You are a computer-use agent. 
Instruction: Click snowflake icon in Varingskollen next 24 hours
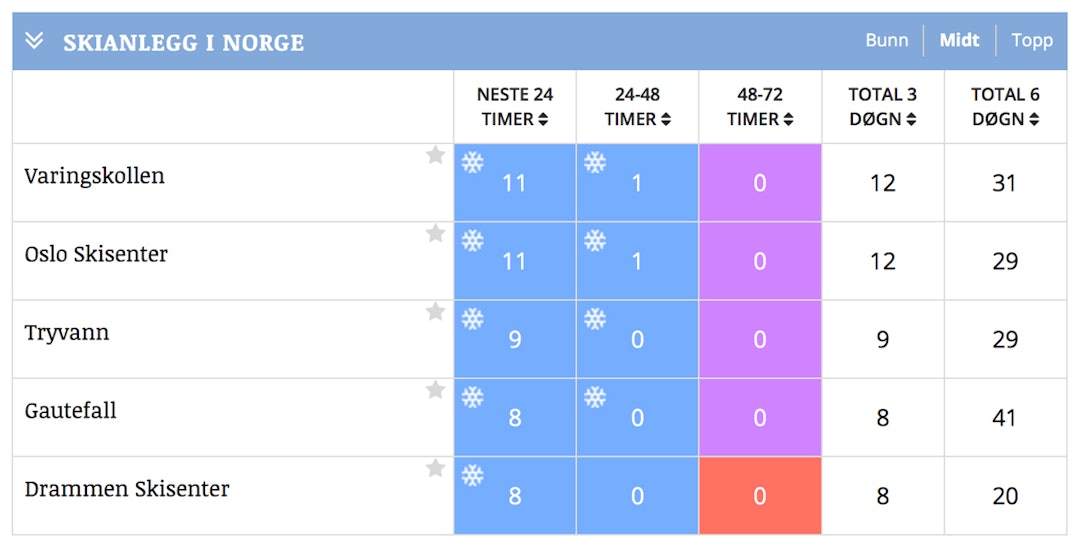click(x=472, y=162)
